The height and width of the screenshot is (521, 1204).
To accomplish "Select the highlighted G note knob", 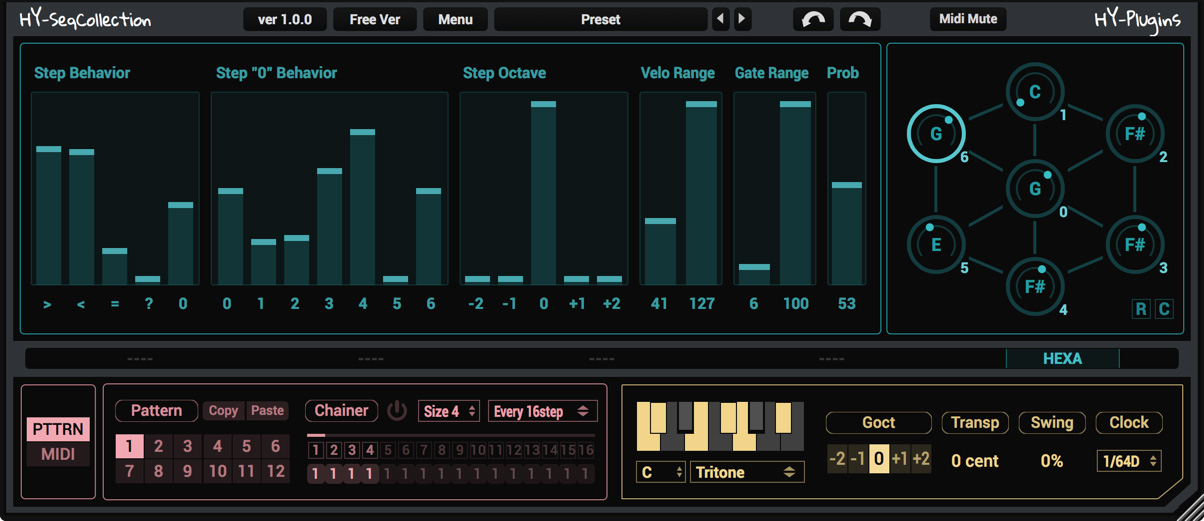I will click(x=936, y=133).
